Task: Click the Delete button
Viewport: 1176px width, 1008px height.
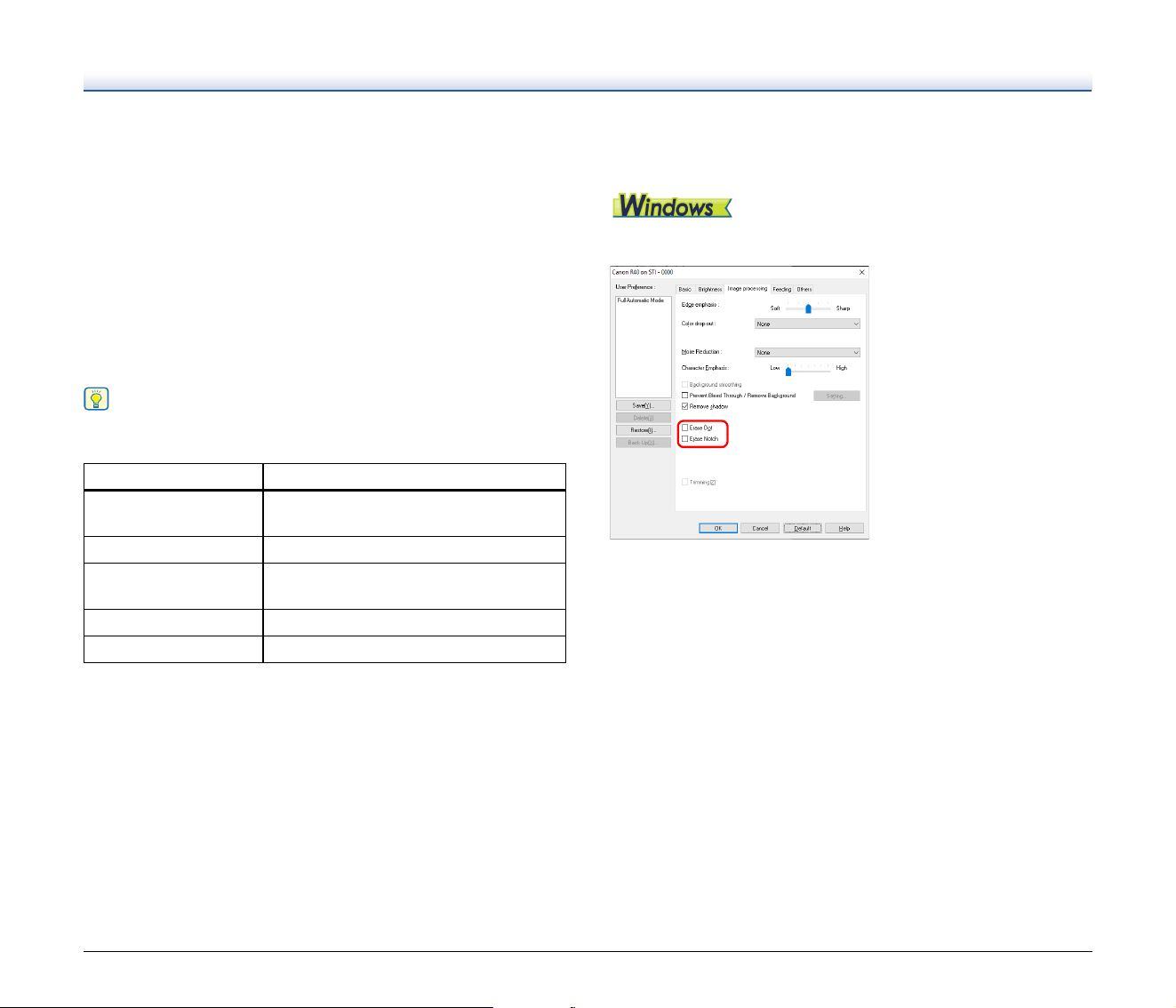Action: click(x=644, y=418)
